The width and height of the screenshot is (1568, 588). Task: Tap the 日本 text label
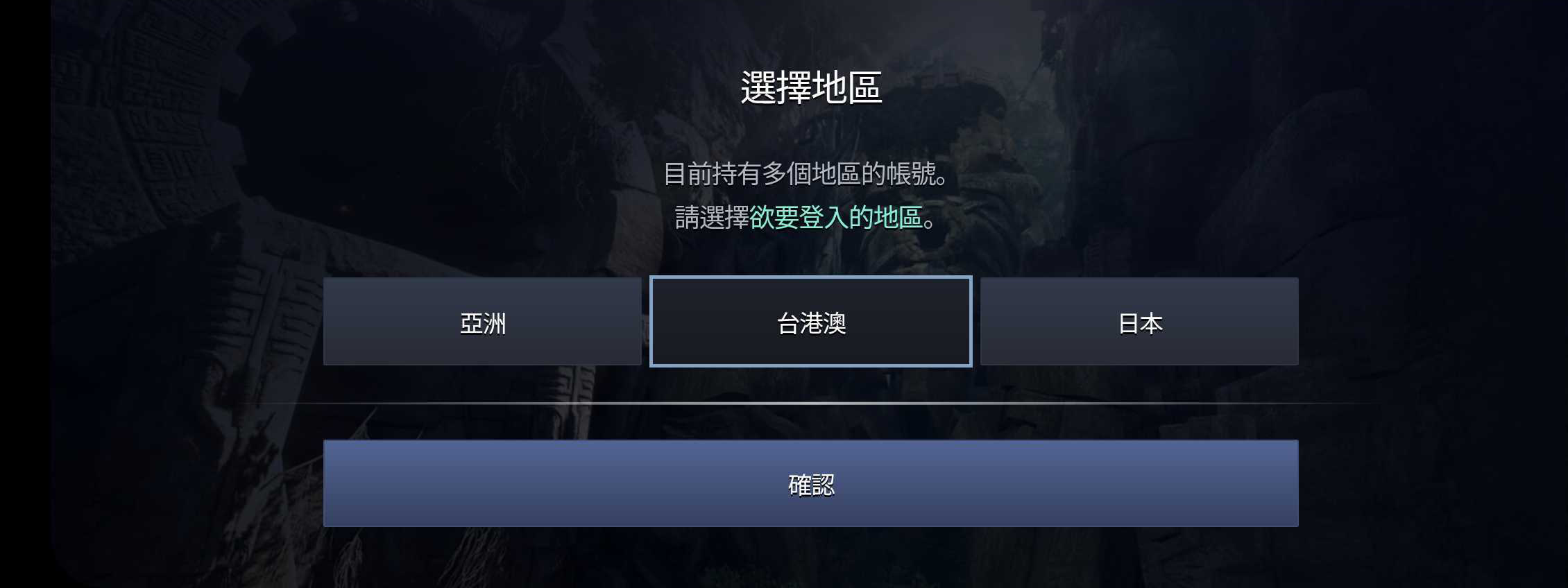1140,324
